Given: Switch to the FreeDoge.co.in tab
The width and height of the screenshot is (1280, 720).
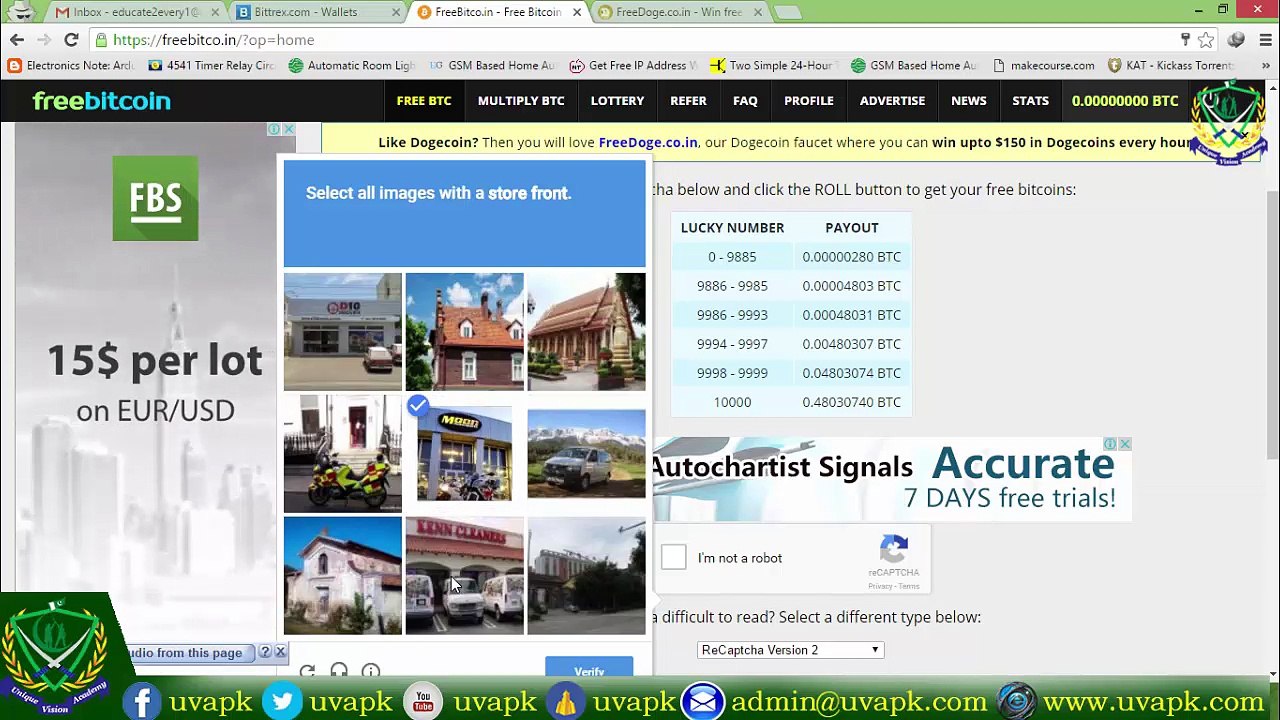Looking at the screenshot, I should coord(679,12).
